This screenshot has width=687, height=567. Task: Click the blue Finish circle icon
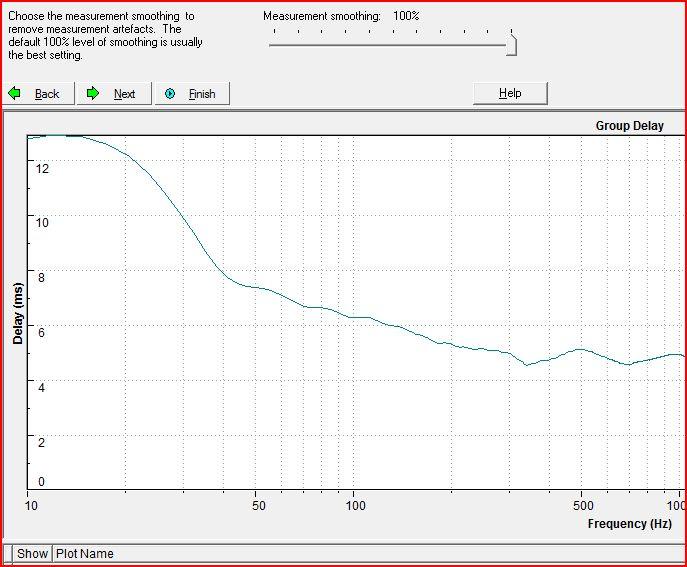coord(170,93)
